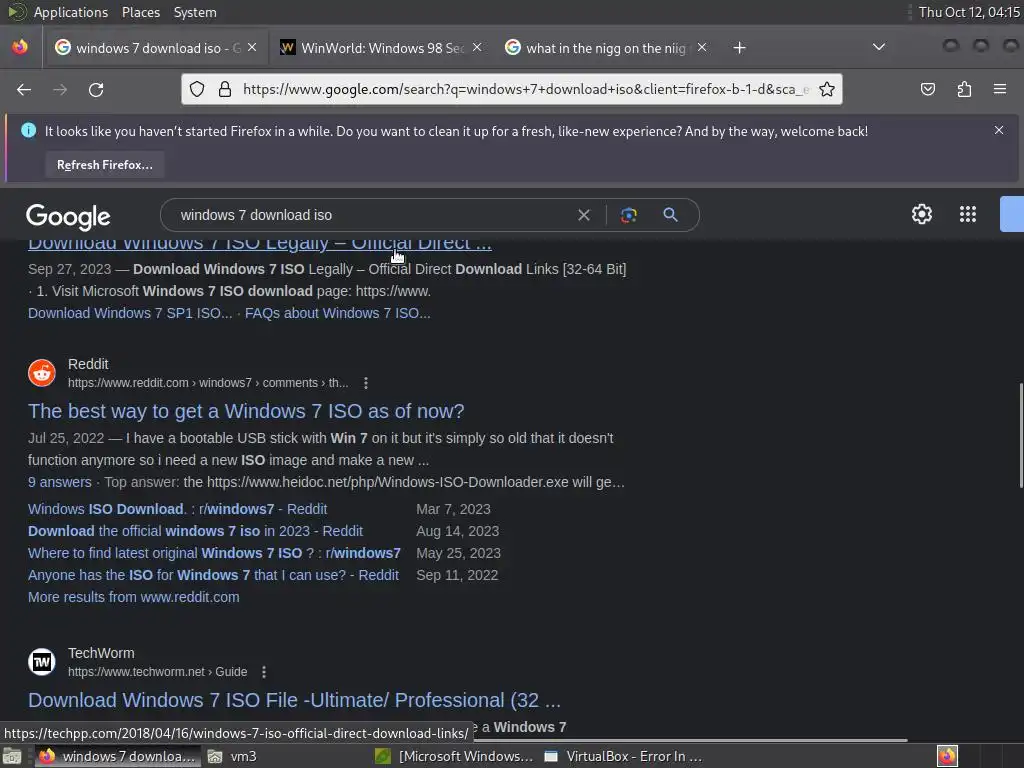Viewport: 1024px width, 768px height.
Task: Switch to the Microsoft Windows taskbar window
Action: point(455,756)
